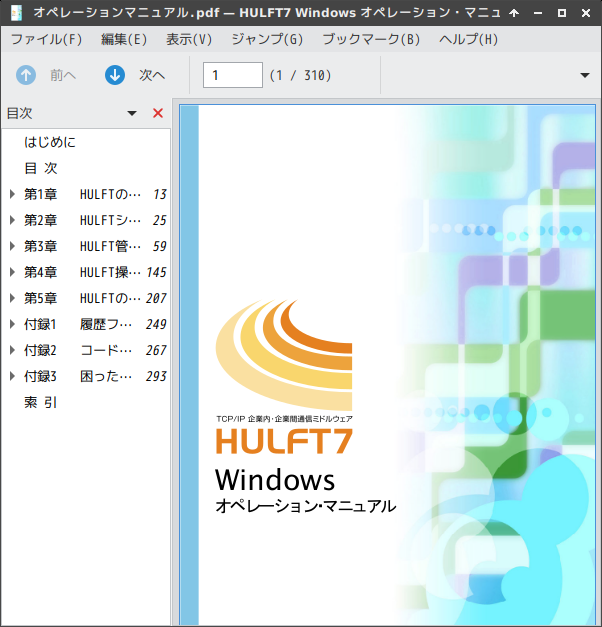Select 第2章 HULFTシ… entry

(86, 220)
